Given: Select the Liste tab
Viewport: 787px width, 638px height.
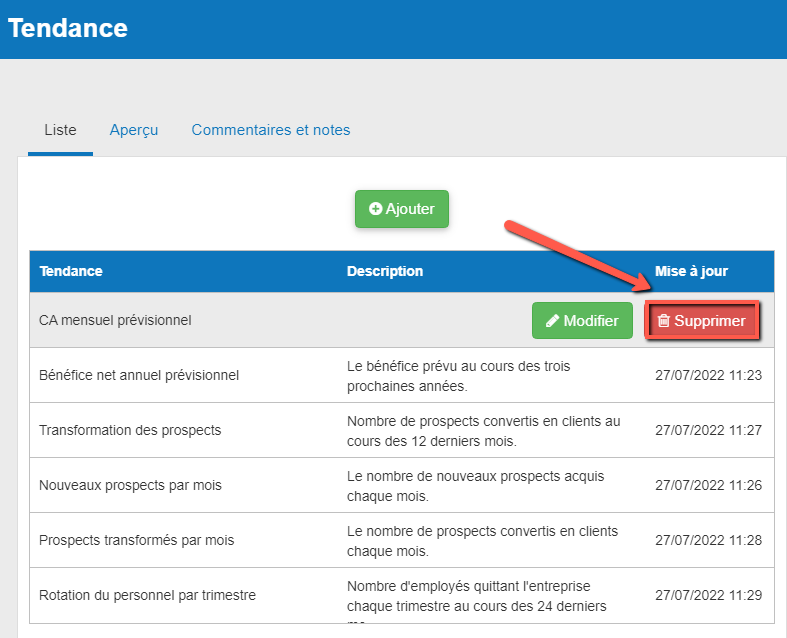Looking at the screenshot, I should pyautogui.click(x=60, y=130).
